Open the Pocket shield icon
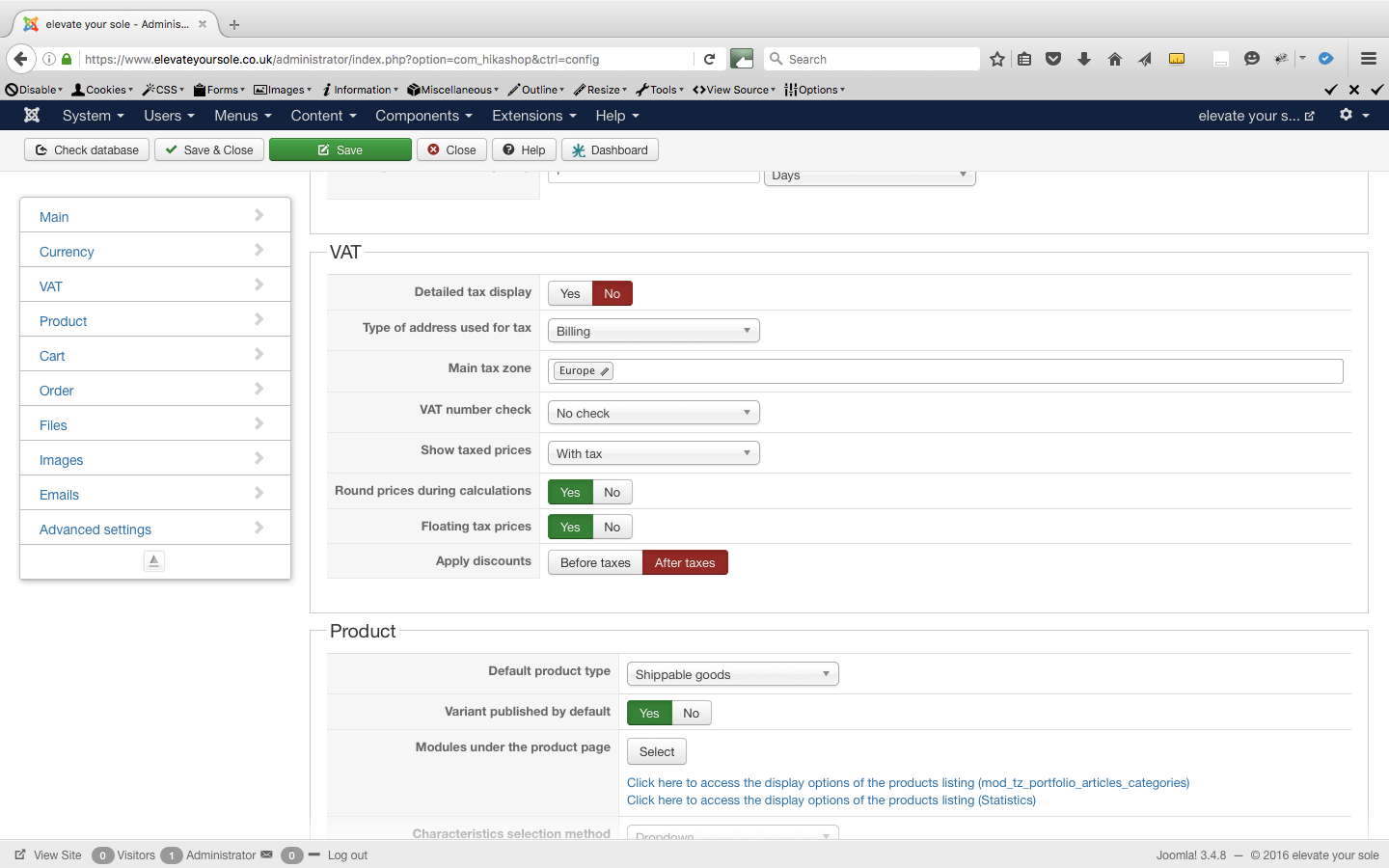Viewport: 1389px width, 868px height. click(x=1053, y=59)
